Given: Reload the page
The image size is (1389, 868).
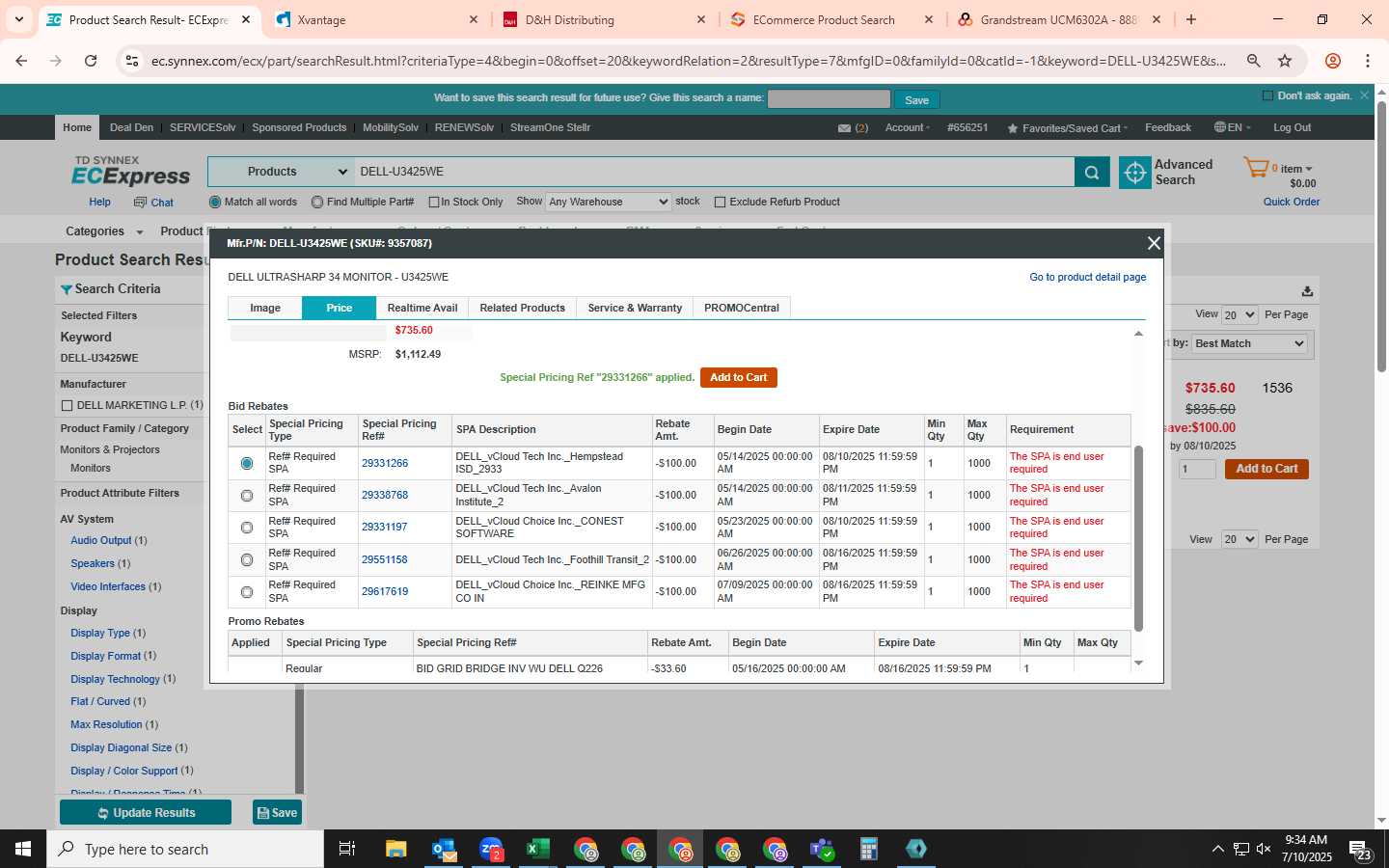Looking at the screenshot, I should point(91,61).
